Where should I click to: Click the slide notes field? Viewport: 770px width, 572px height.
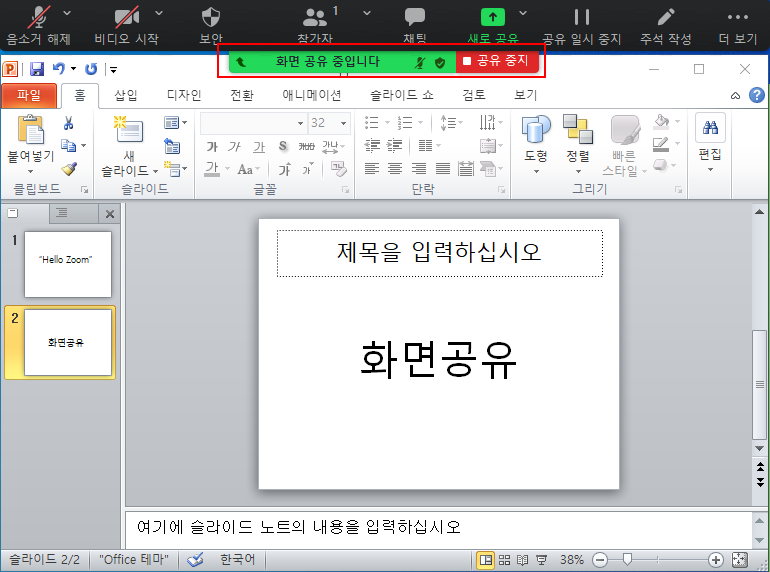[x=440, y=528]
